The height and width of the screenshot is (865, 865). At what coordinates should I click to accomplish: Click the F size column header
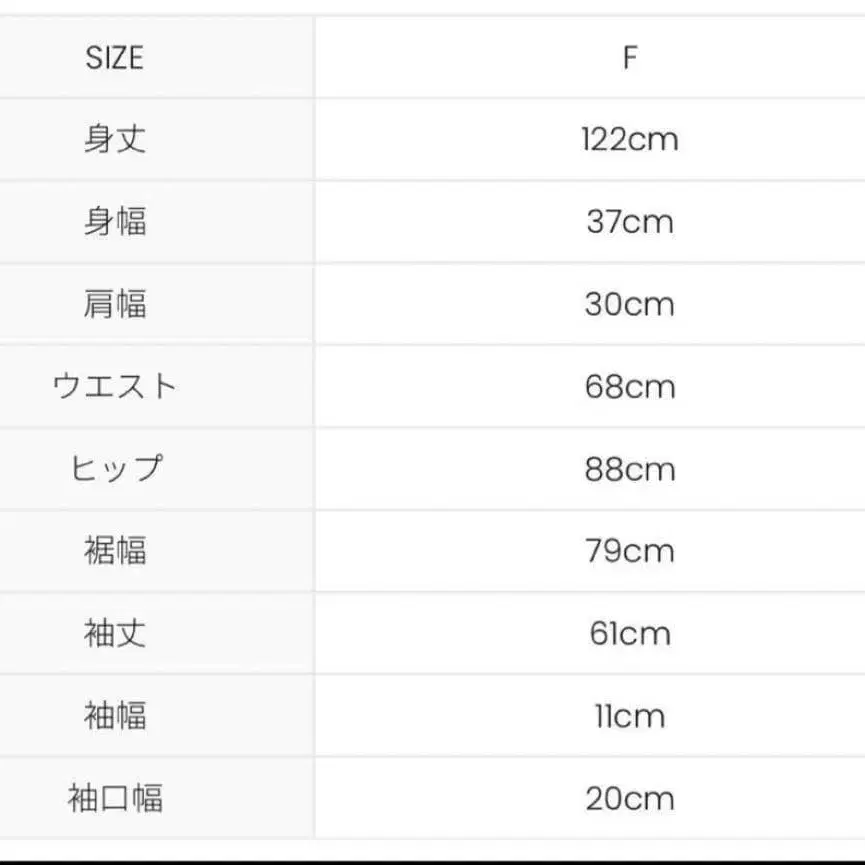click(x=629, y=58)
